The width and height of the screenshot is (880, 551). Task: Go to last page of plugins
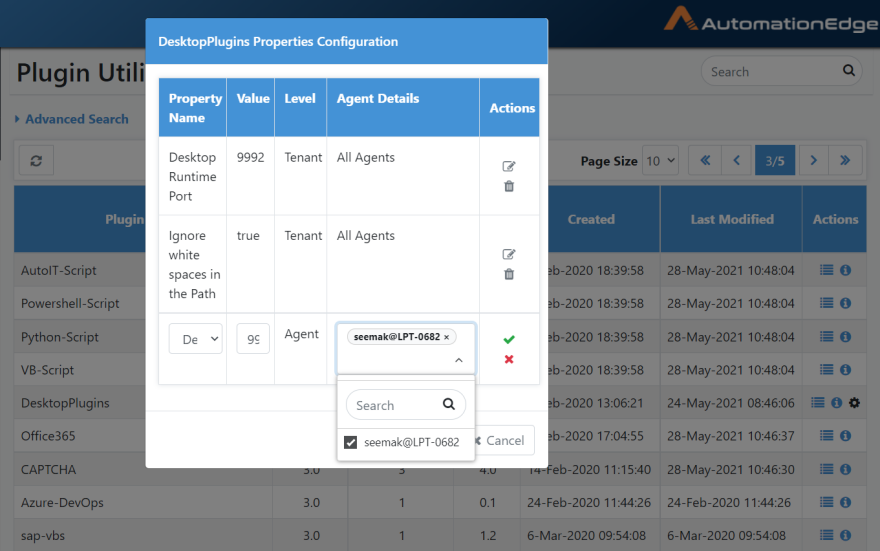(845, 160)
